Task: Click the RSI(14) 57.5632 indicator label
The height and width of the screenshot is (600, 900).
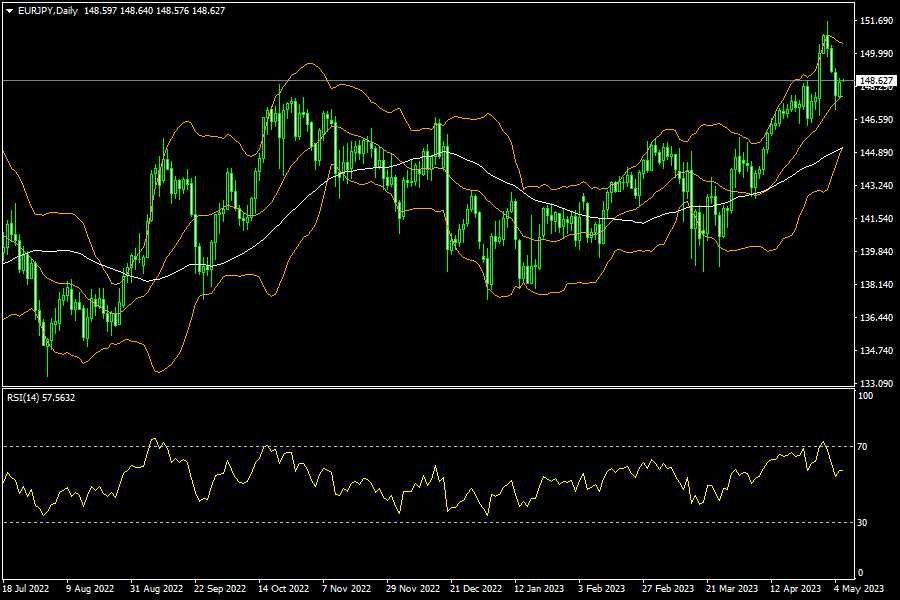Action: pyautogui.click(x=41, y=397)
